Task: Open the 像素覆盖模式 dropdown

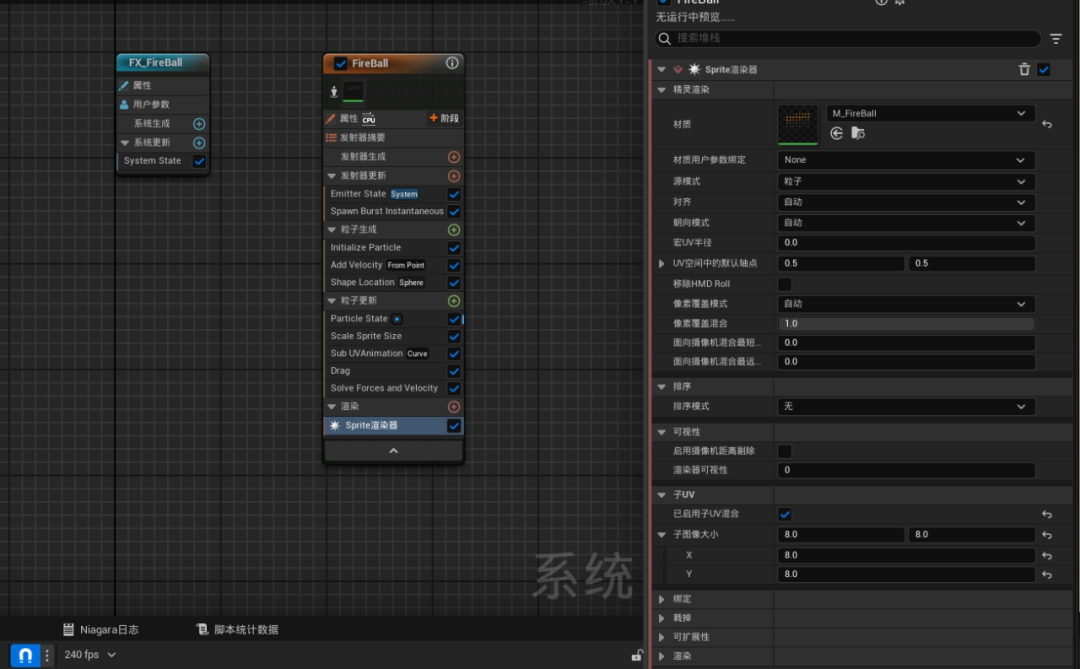Action: tap(906, 304)
